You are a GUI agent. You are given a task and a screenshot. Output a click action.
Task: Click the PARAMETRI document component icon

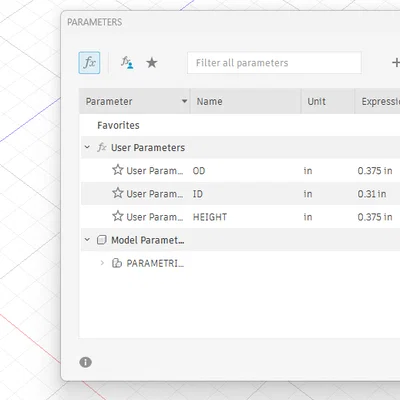tap(117, 263)
